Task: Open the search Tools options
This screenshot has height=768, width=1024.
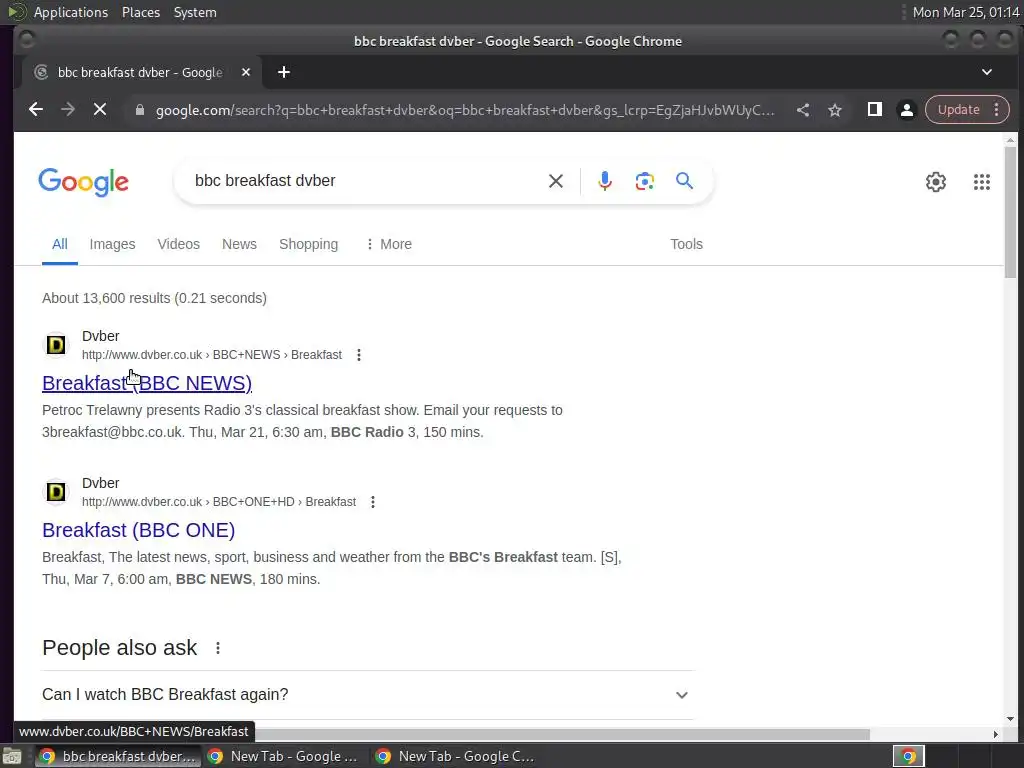Action: coord(686,244)
